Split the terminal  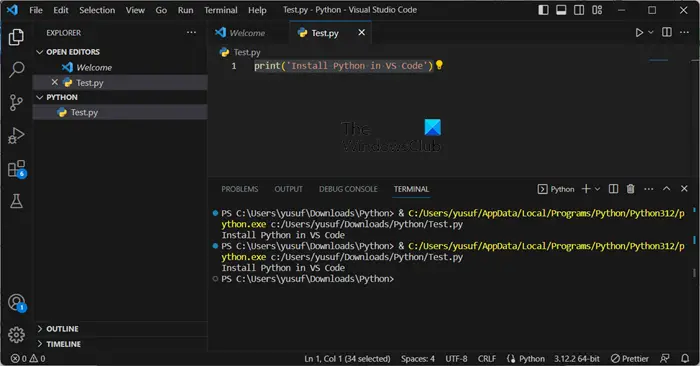point(613,189)
